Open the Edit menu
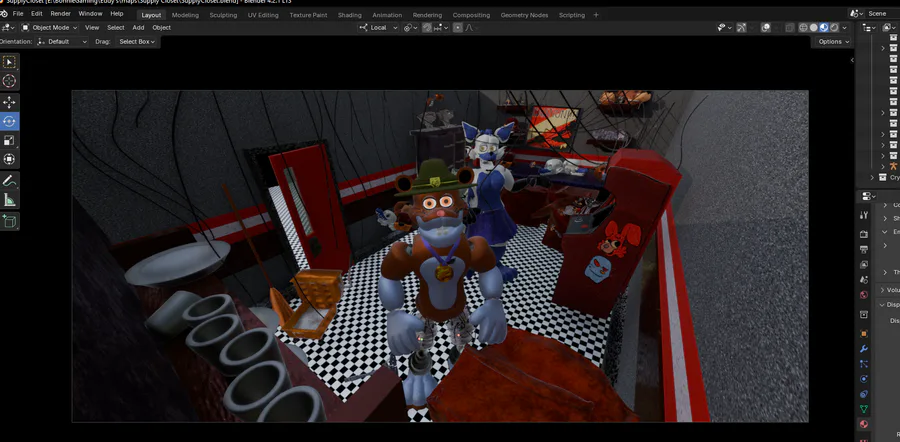Screen dimensions: 900x442 click(x=37, y=14)
